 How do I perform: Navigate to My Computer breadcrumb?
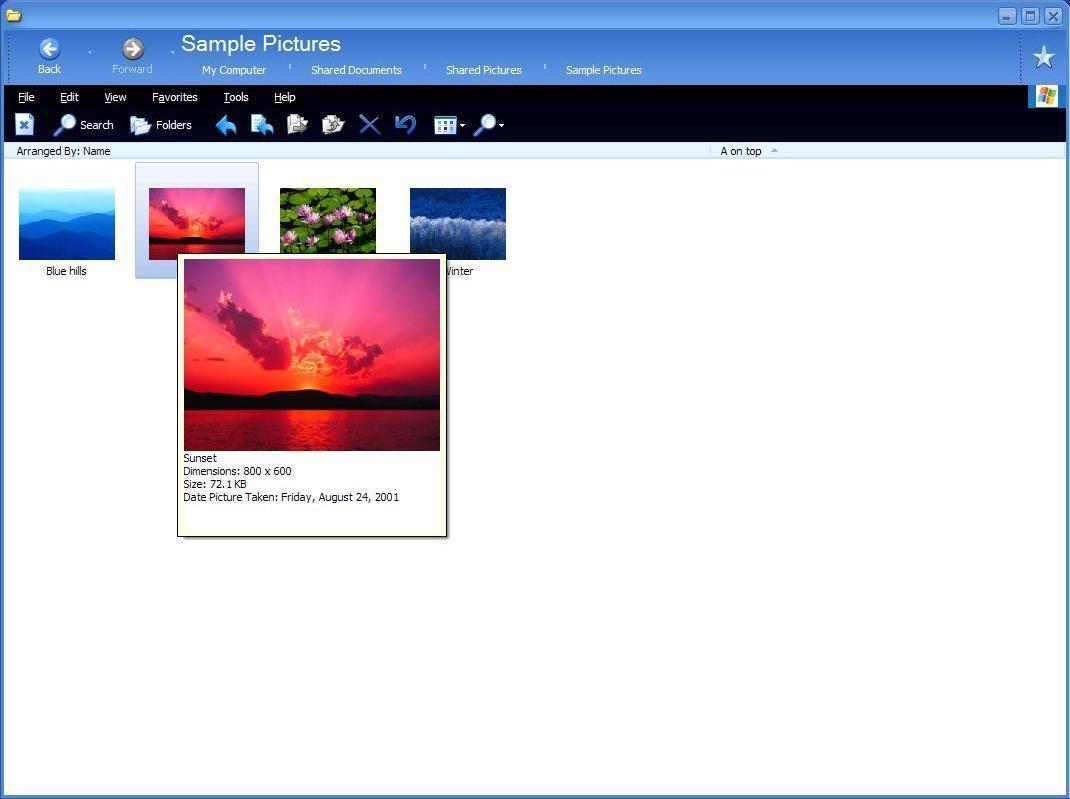pyautogui.click(x=234, y=70)
